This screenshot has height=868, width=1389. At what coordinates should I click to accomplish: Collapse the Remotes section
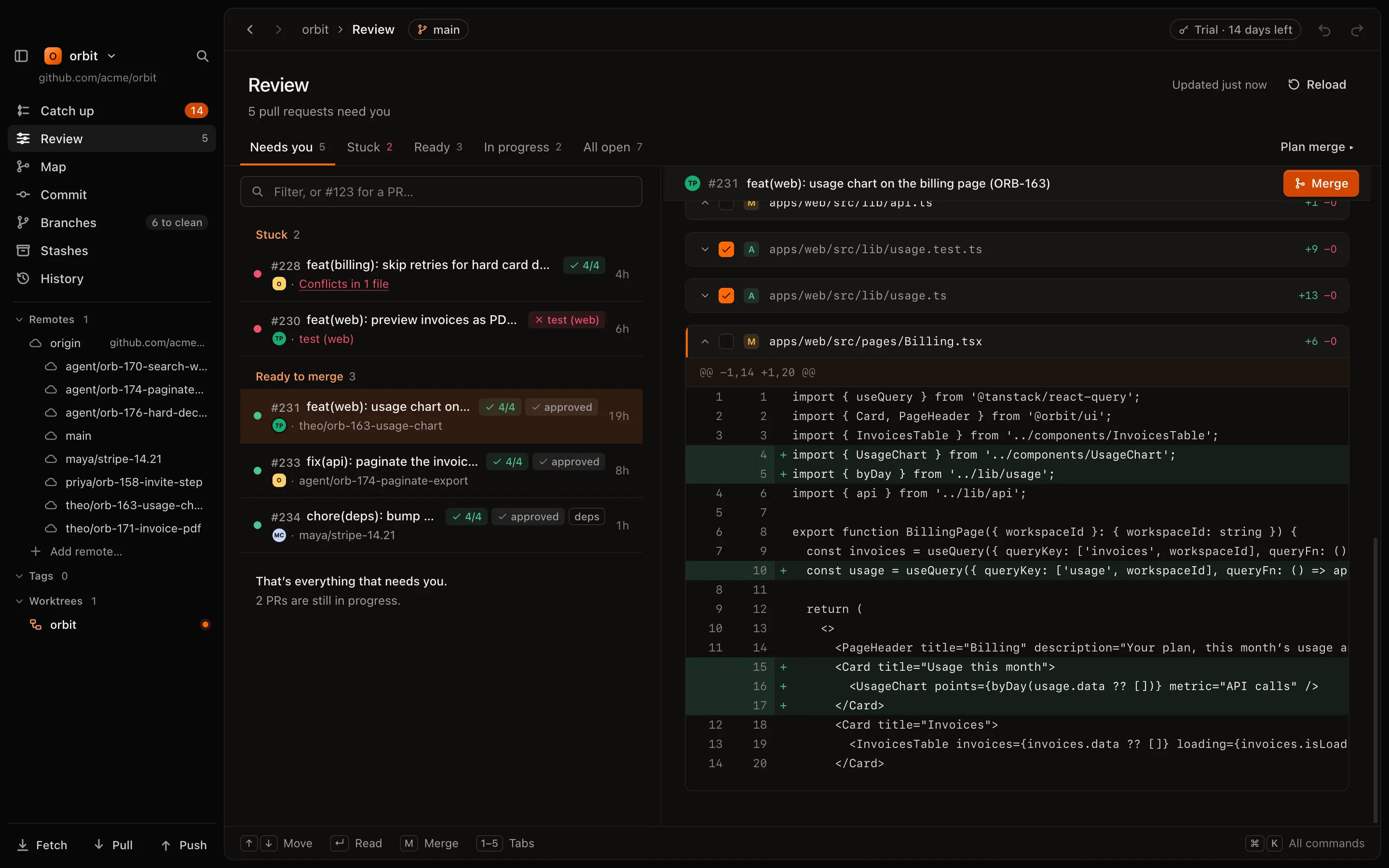coord(19,319)
